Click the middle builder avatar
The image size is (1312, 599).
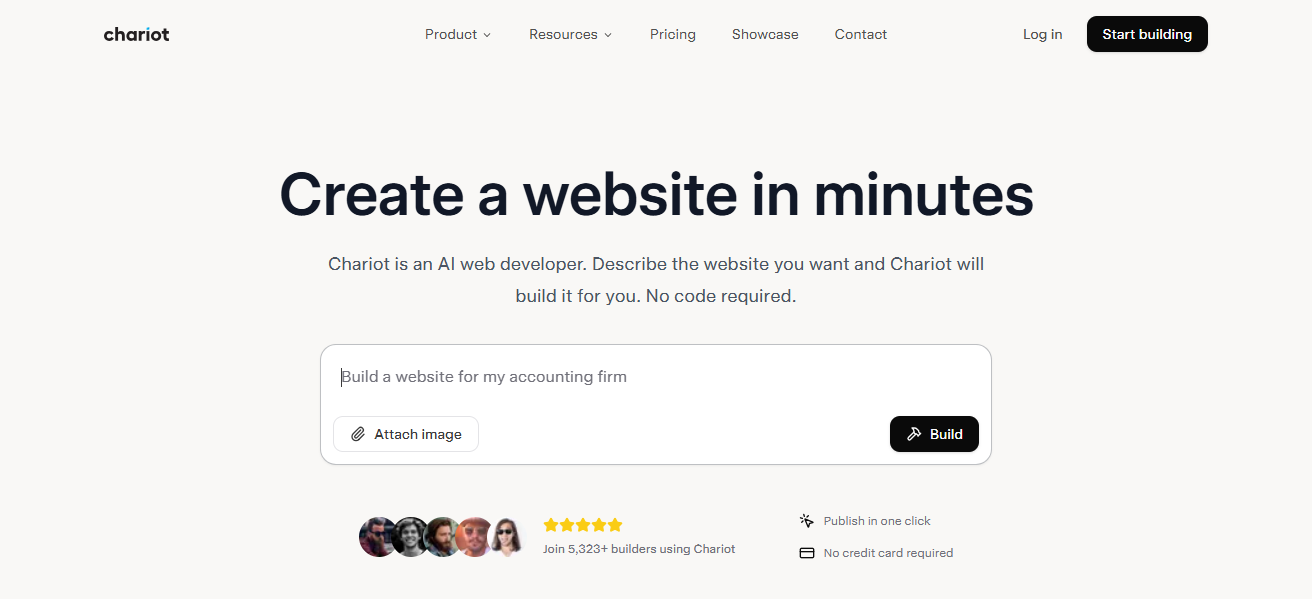pos(443,537)
